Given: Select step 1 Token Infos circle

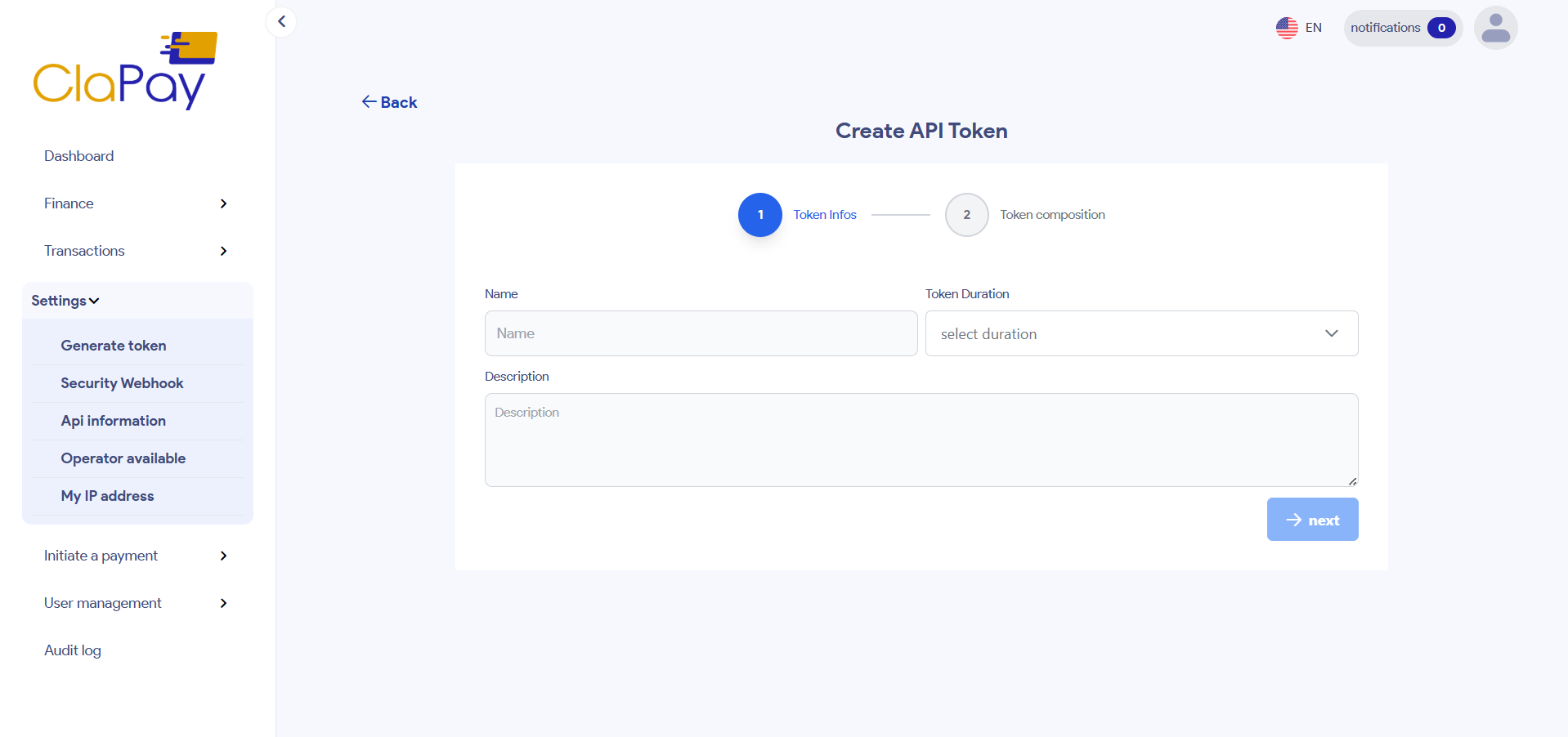Looking at the screenshot, I should point(759,215).
